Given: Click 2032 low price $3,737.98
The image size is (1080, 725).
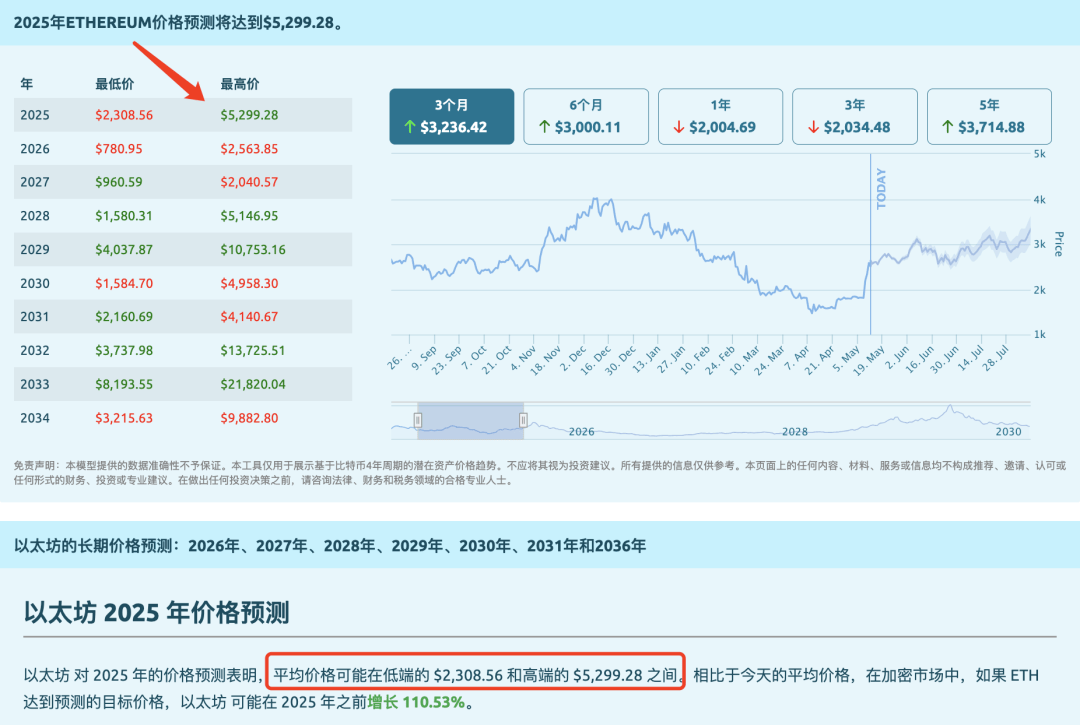Looking at the screenshot, I should 124,351.
